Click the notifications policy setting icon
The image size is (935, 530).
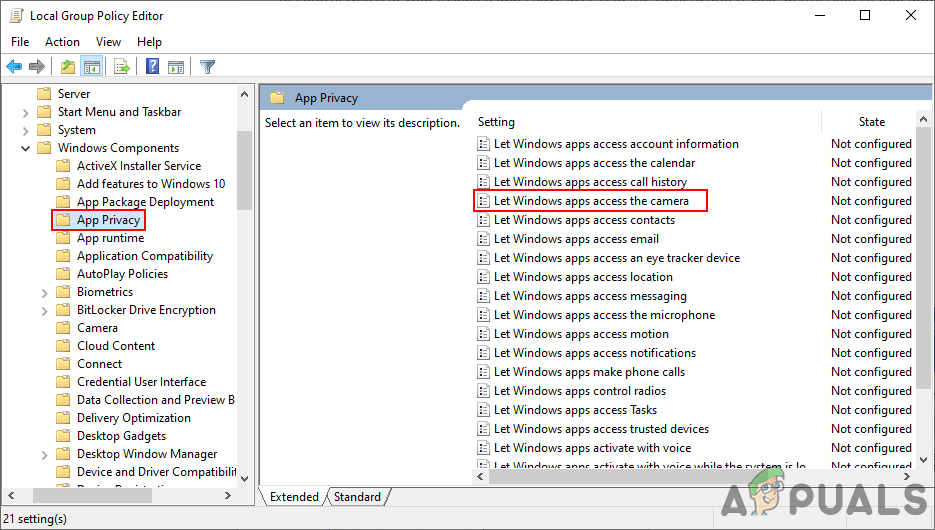tap(484, 353)
